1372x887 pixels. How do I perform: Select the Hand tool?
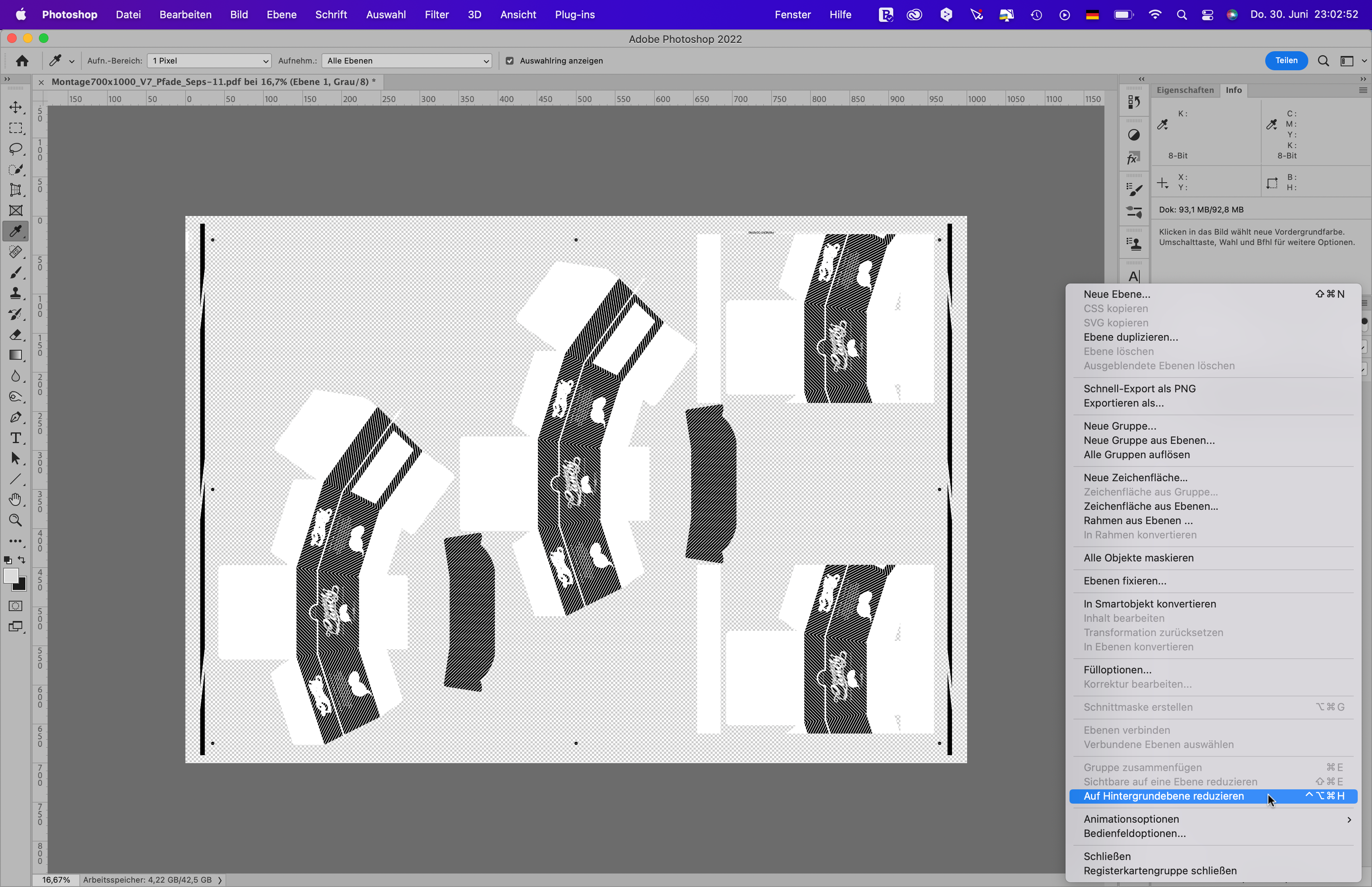click(15, 499)
